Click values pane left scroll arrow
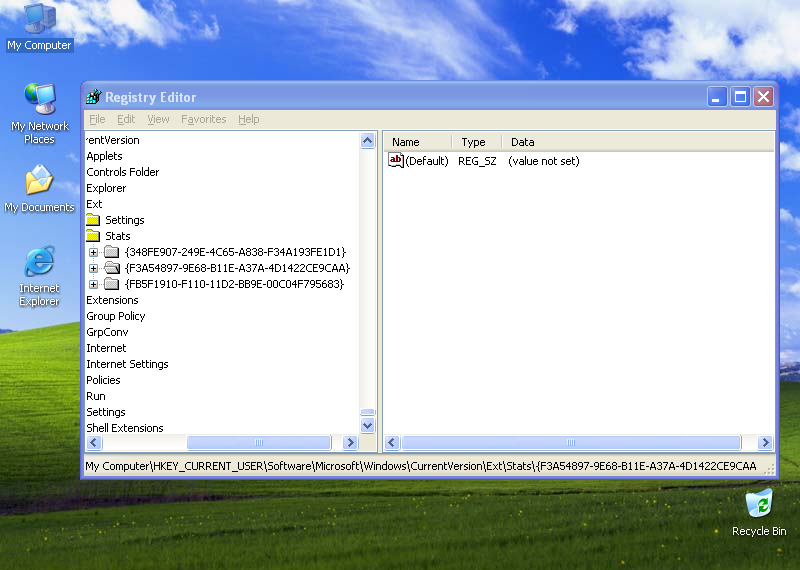 (392, 442)
